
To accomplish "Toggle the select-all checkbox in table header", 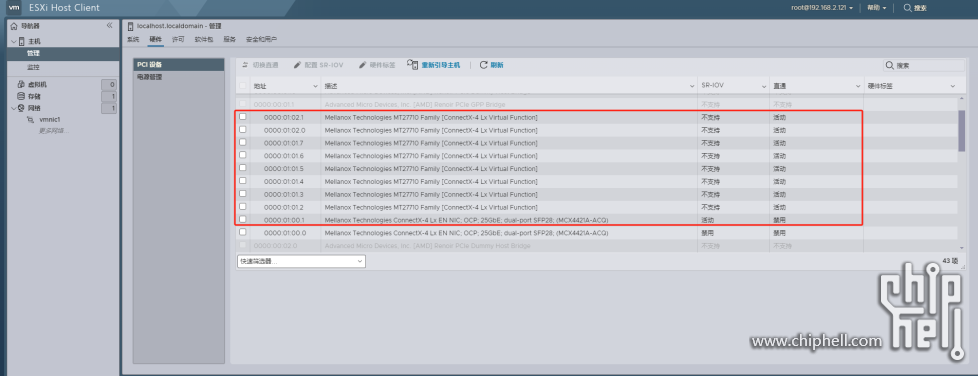I will (243, 85).
